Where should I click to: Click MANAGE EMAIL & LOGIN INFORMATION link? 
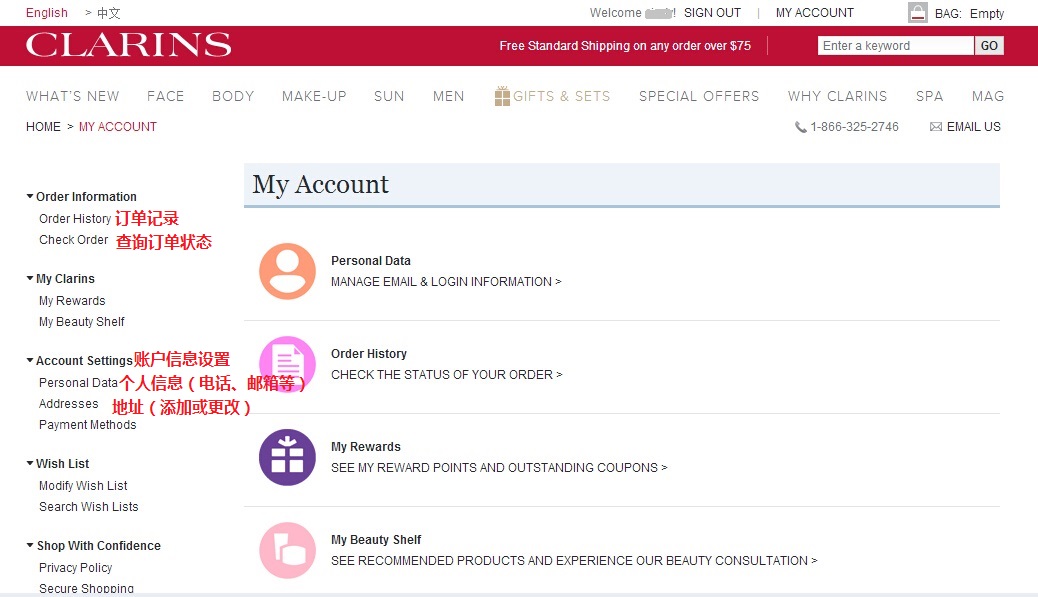click(x=446, y=281)
